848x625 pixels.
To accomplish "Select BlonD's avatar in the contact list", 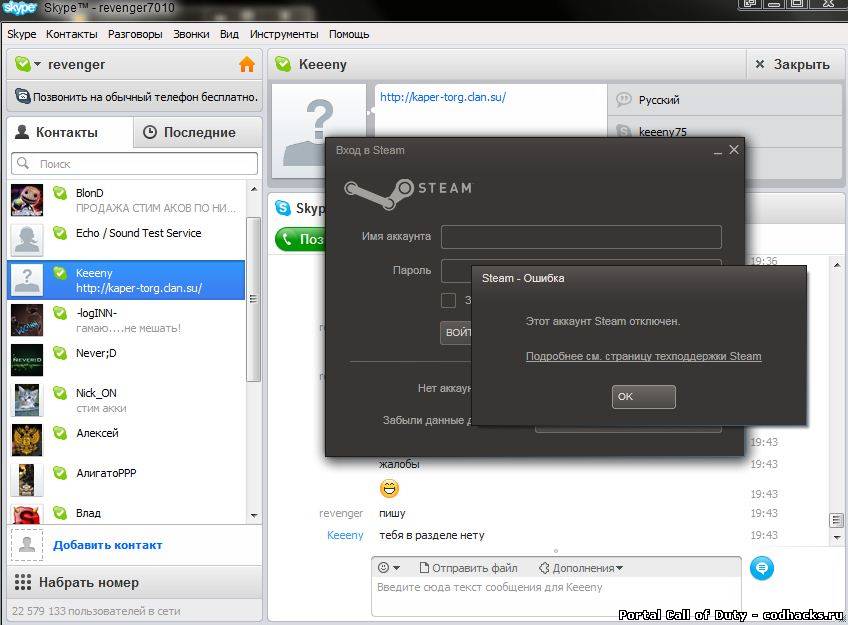I will pyautogui.click(x=26, y=200).
